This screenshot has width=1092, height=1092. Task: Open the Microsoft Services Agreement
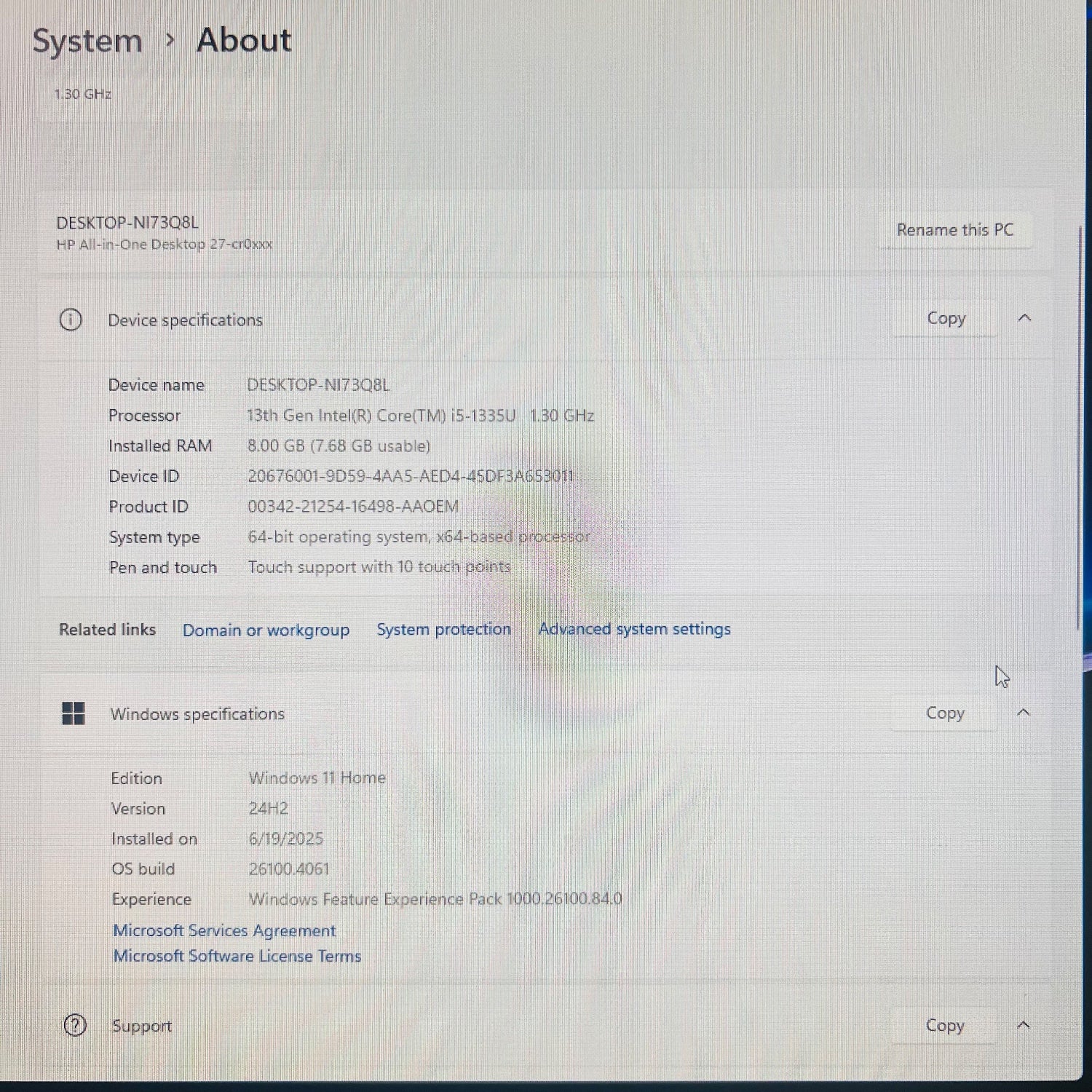coord(223,930)
